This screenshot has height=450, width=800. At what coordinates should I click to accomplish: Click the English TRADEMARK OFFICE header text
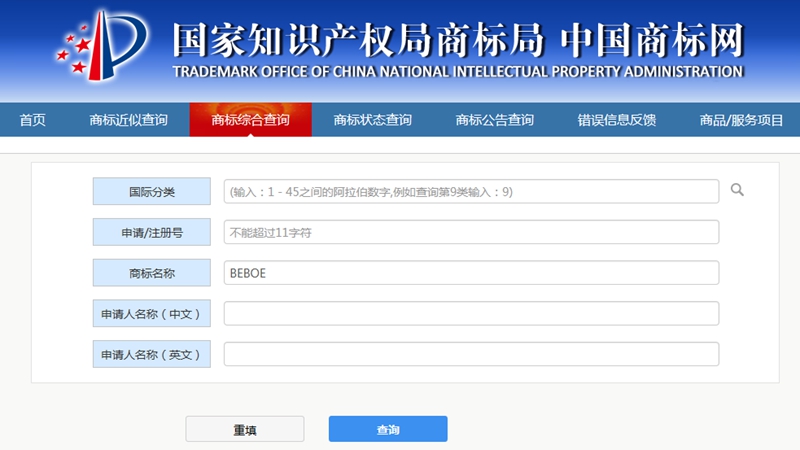[x=458, y=72]
